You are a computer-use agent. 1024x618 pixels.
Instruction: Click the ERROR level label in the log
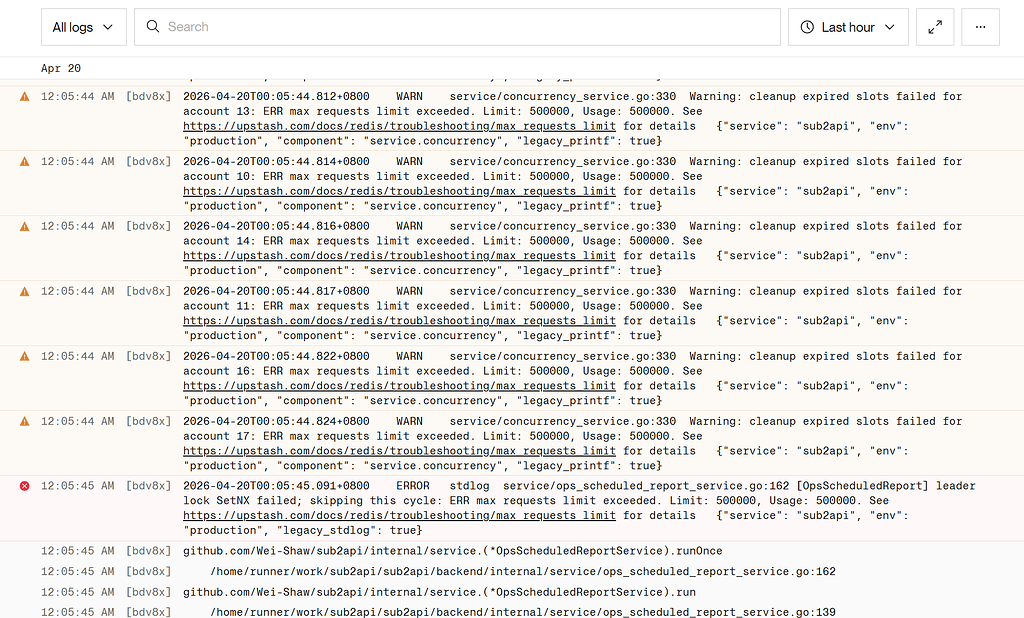[x=413, y=486]
